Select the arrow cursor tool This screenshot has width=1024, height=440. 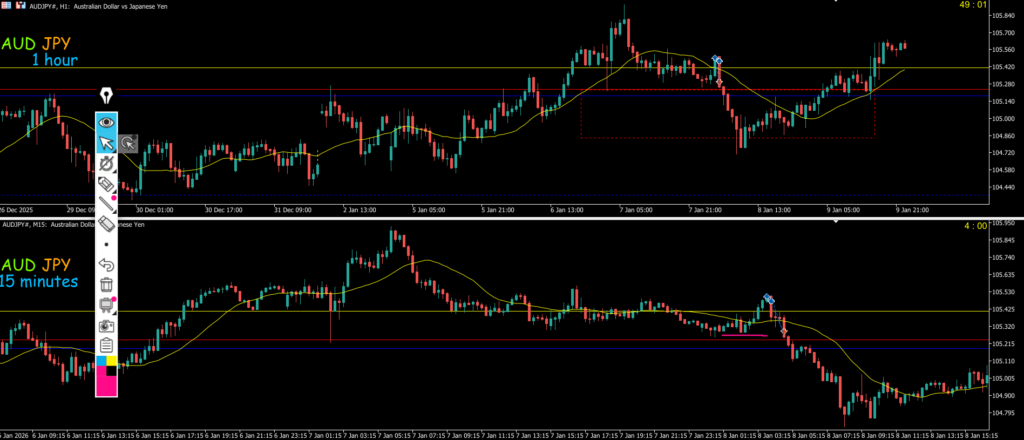click(x=106, y=143)
